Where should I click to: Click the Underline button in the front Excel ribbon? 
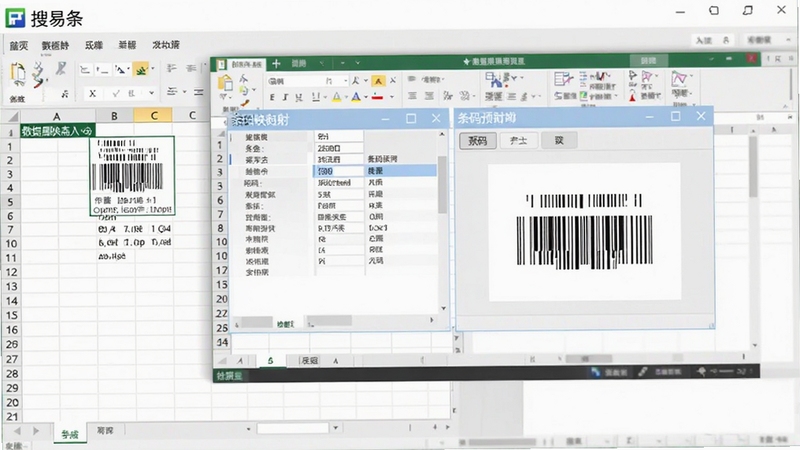point(299,97)
